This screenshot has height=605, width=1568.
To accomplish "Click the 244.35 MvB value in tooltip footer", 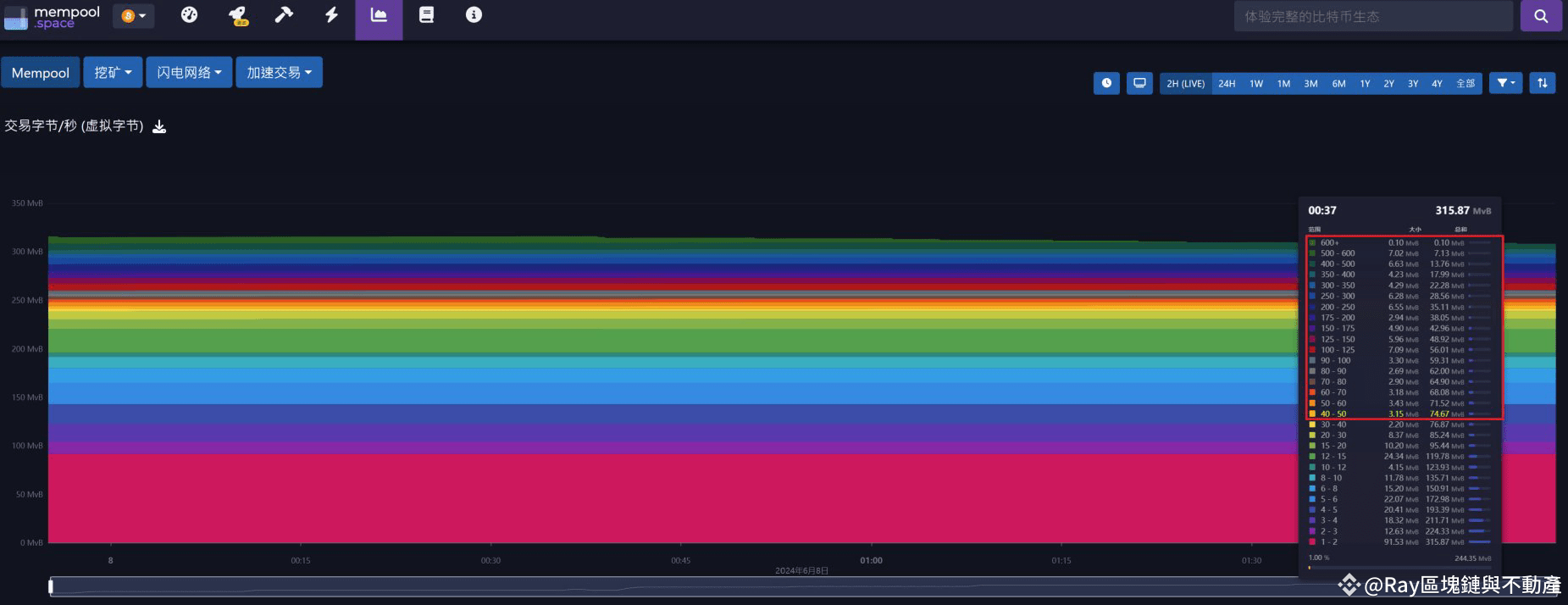I will pos(1473,558).
